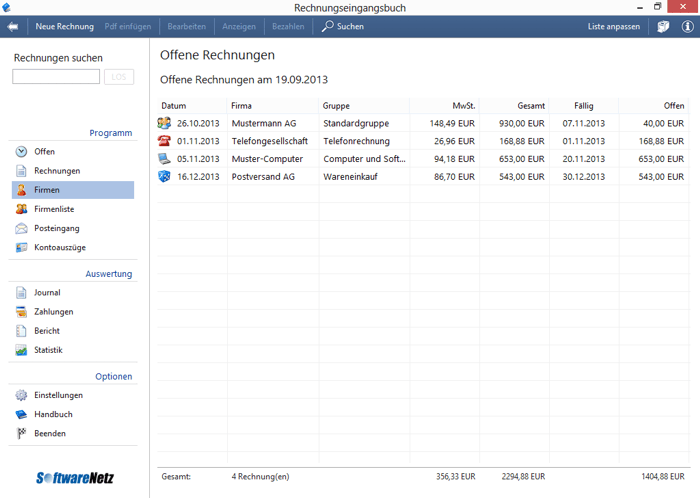Click the Zahlungen icon in sidebar
The image size is (700, 498).
coord(22,312)
